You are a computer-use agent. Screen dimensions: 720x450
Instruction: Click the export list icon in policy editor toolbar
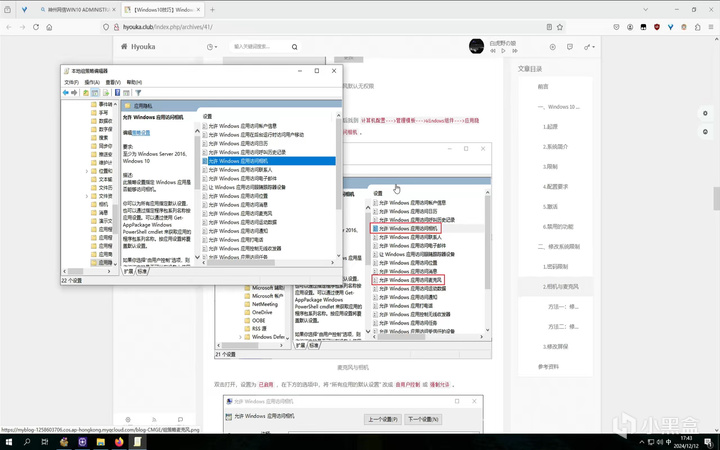point(106,93)
